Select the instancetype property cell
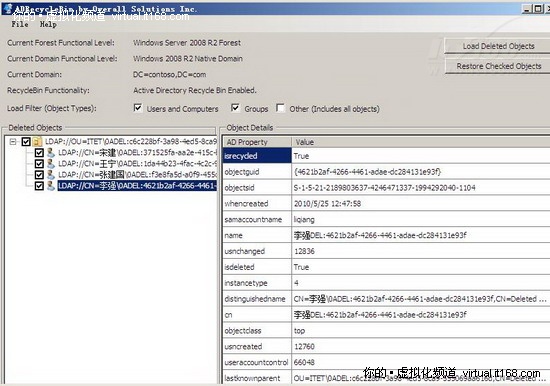Image resolution: width=550 pixels, height=386 pixels. point(257,283)
